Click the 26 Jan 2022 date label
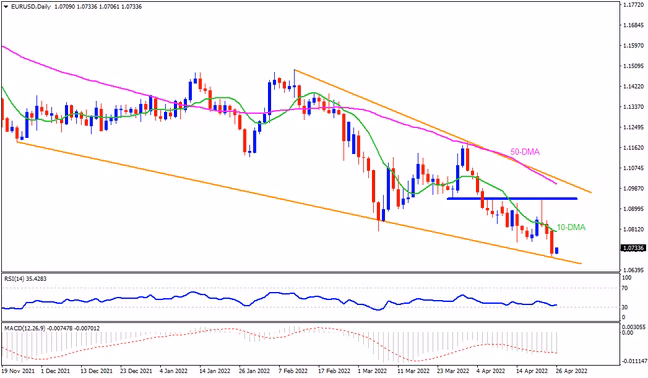 click(255, 371)
